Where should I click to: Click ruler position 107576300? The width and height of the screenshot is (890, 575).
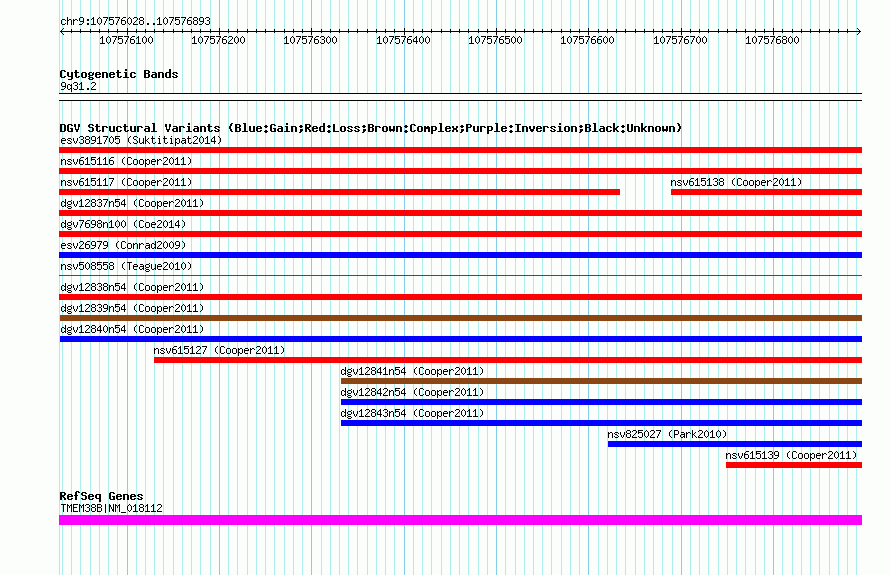click(310, 40)
